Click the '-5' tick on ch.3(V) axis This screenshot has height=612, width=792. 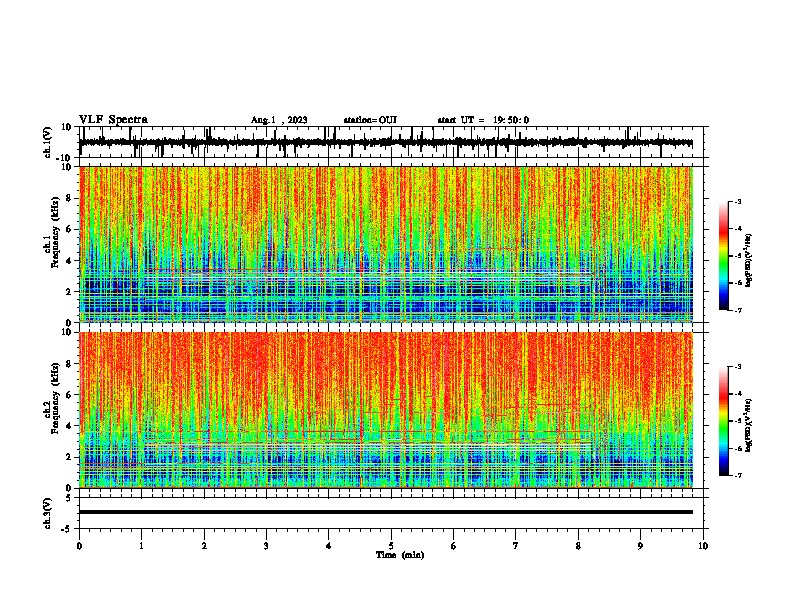[67, 529]
